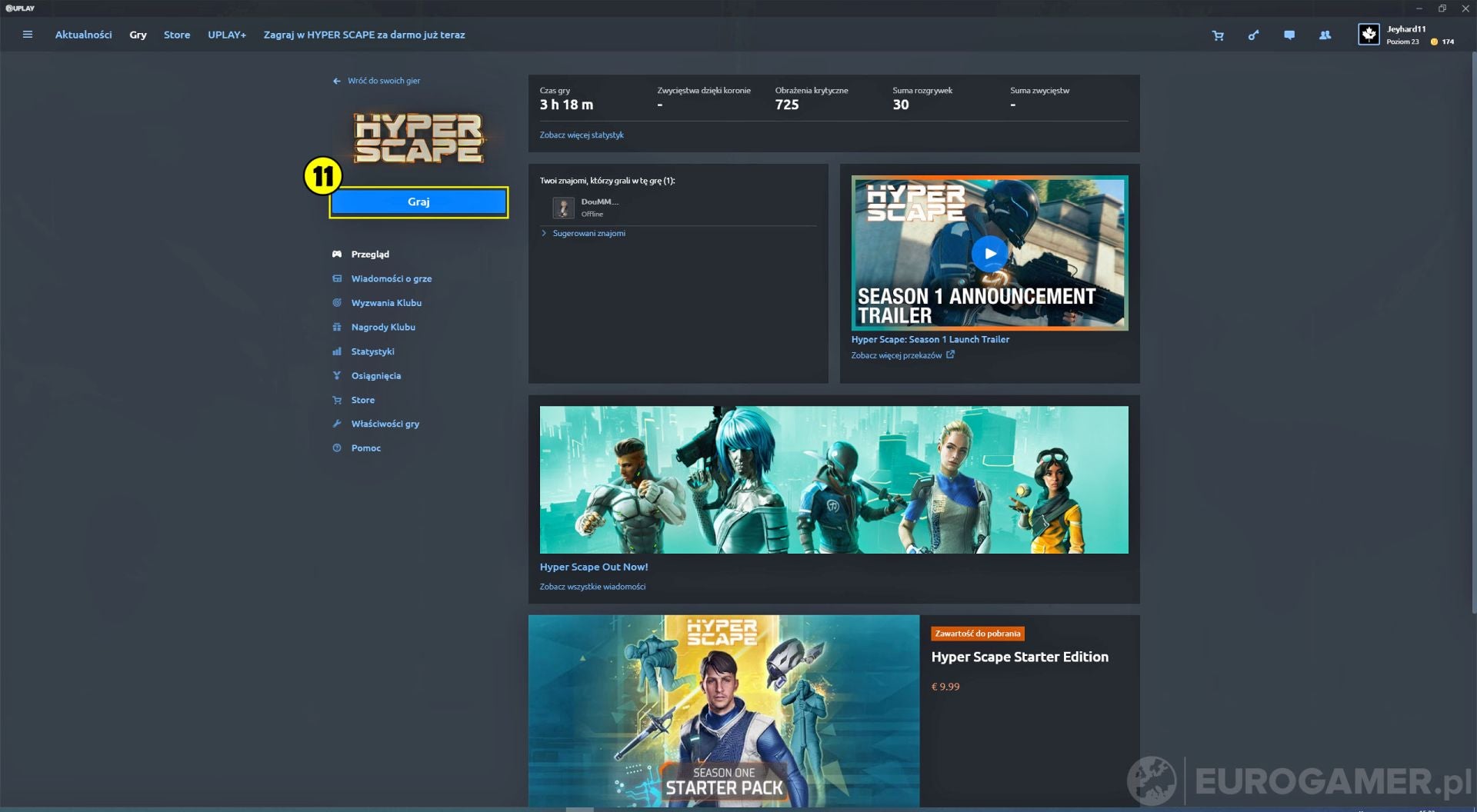Click the Hyper Scape game logo
This screenshot has height=812, width=1477.
(x=419, y=139)
